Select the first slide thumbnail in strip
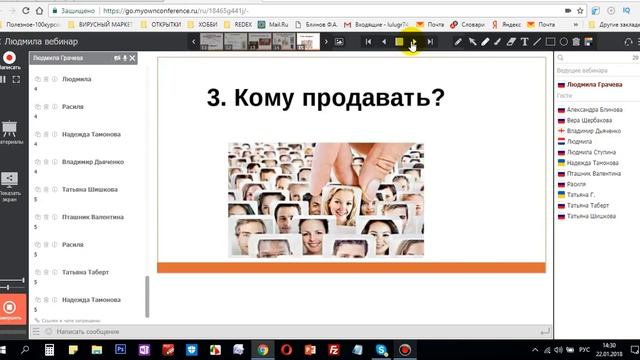This screenshot has height=360, width=640. click(211, 42)
